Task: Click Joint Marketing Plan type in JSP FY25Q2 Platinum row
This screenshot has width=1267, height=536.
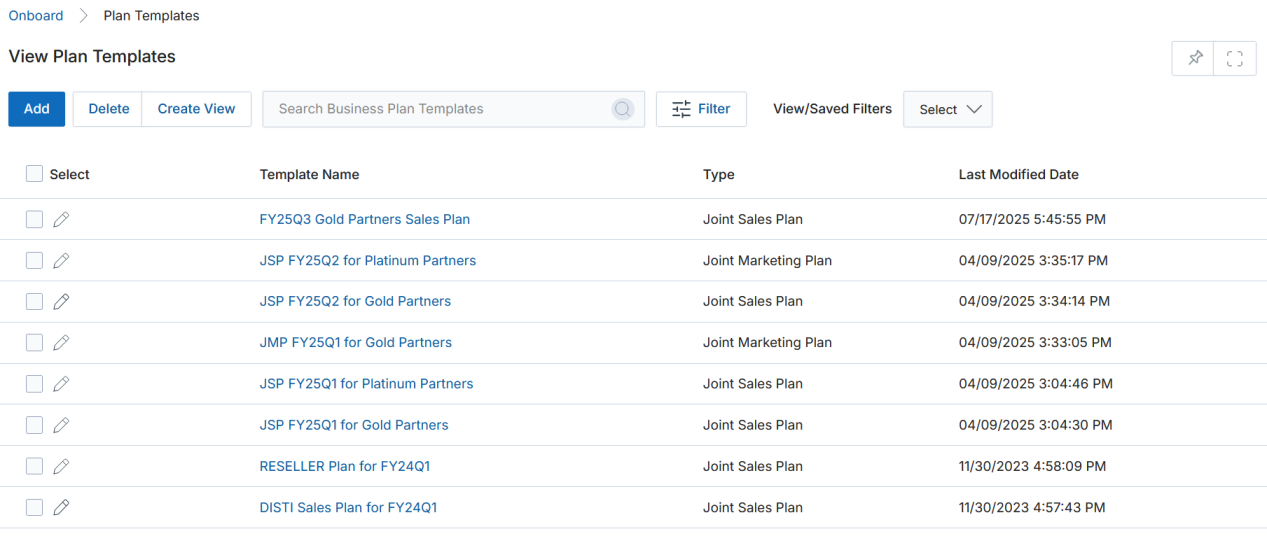Action: point(767,260)
